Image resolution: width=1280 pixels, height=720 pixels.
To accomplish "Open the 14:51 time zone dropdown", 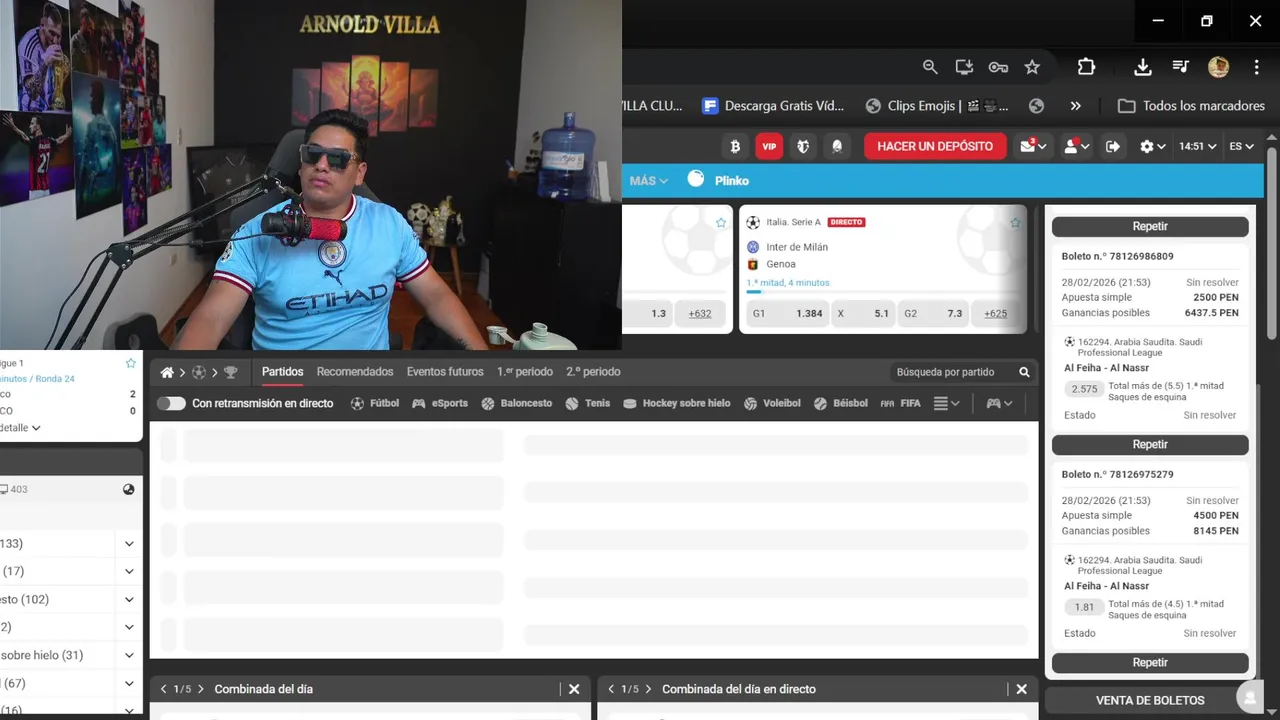I will 1197,146.
